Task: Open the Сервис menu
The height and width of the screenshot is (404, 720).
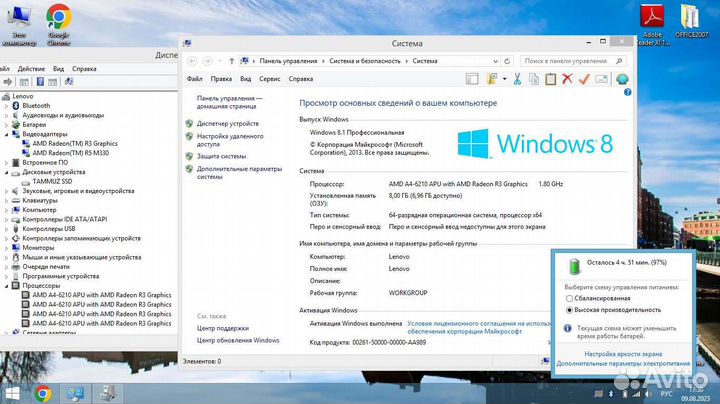Action: [270, 79]
